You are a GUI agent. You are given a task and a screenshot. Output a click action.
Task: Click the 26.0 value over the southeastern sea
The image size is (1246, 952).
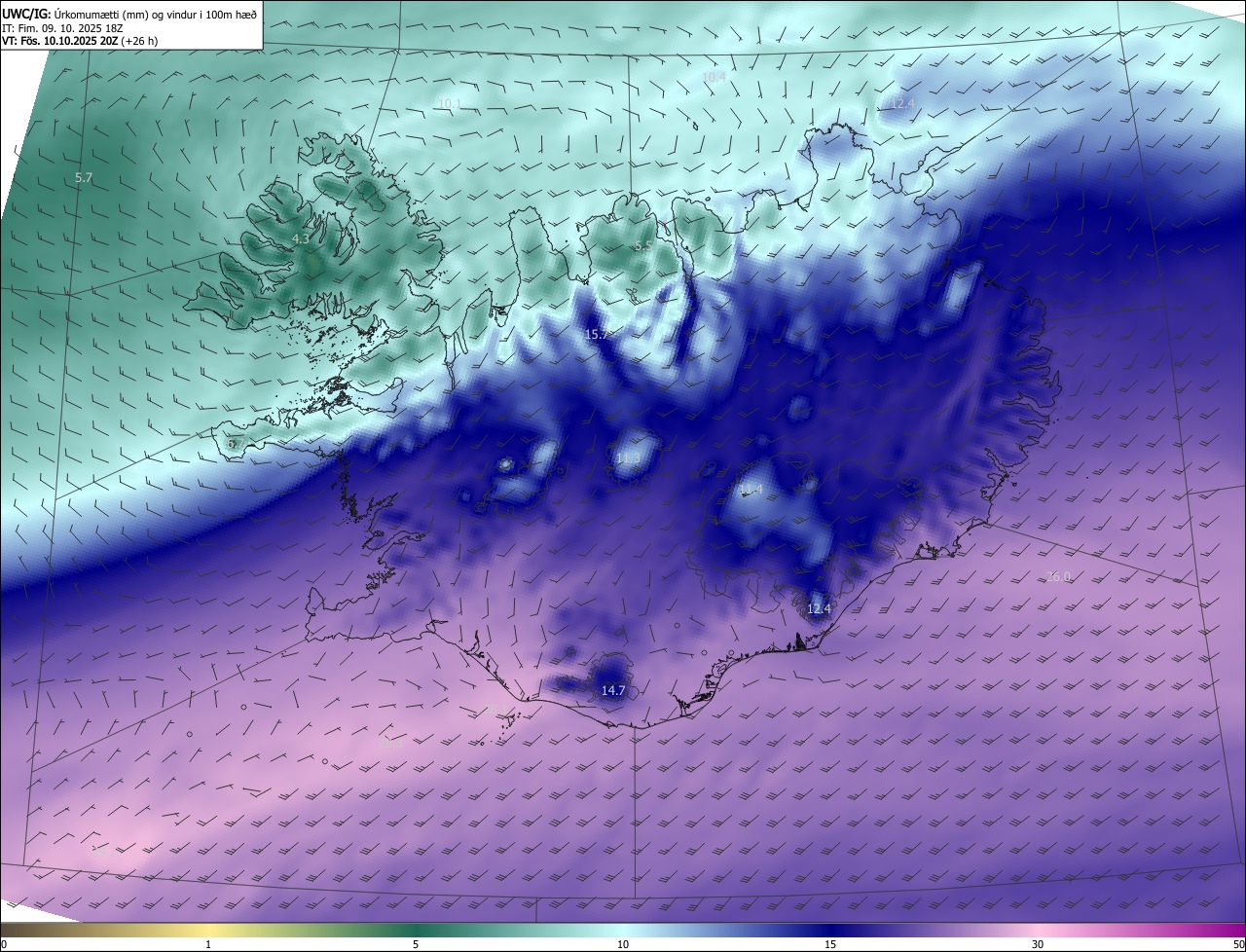click(x=1059, y=576)
